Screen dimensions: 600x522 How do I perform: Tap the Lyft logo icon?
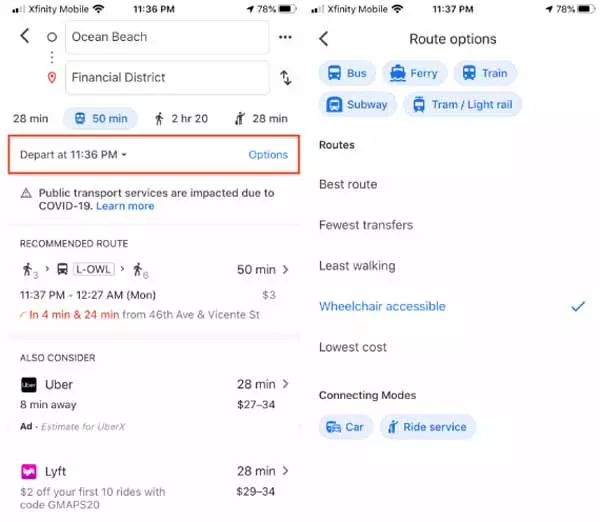click(29, 471)
